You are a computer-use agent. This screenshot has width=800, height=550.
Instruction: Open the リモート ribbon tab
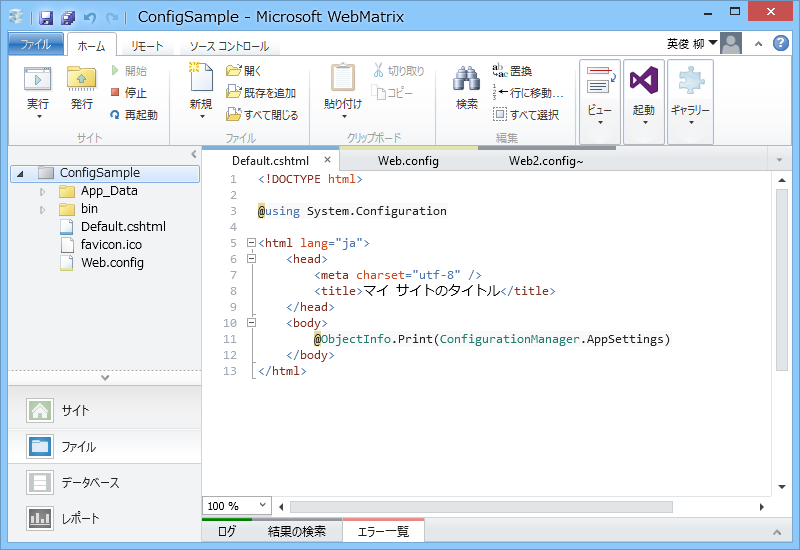click(147, 46)
